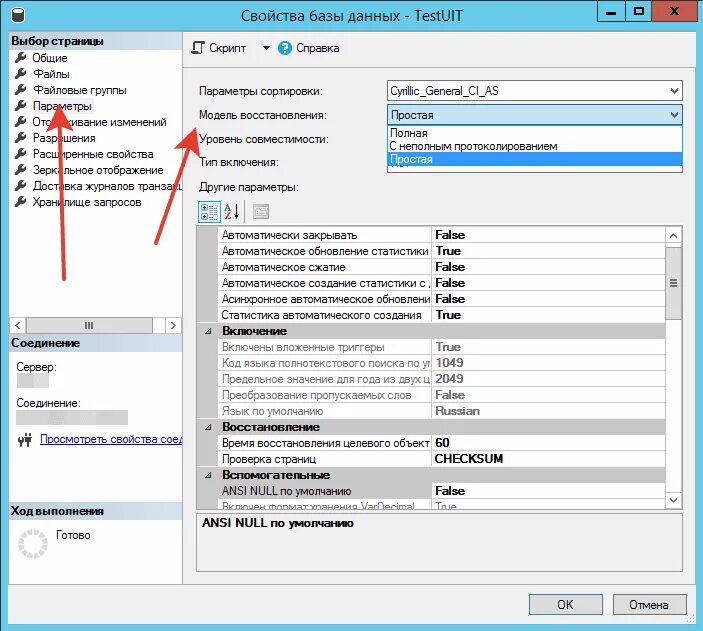Select Автоматическое сжатие property row
Viewport: 703px width, 631px height.
441,267
